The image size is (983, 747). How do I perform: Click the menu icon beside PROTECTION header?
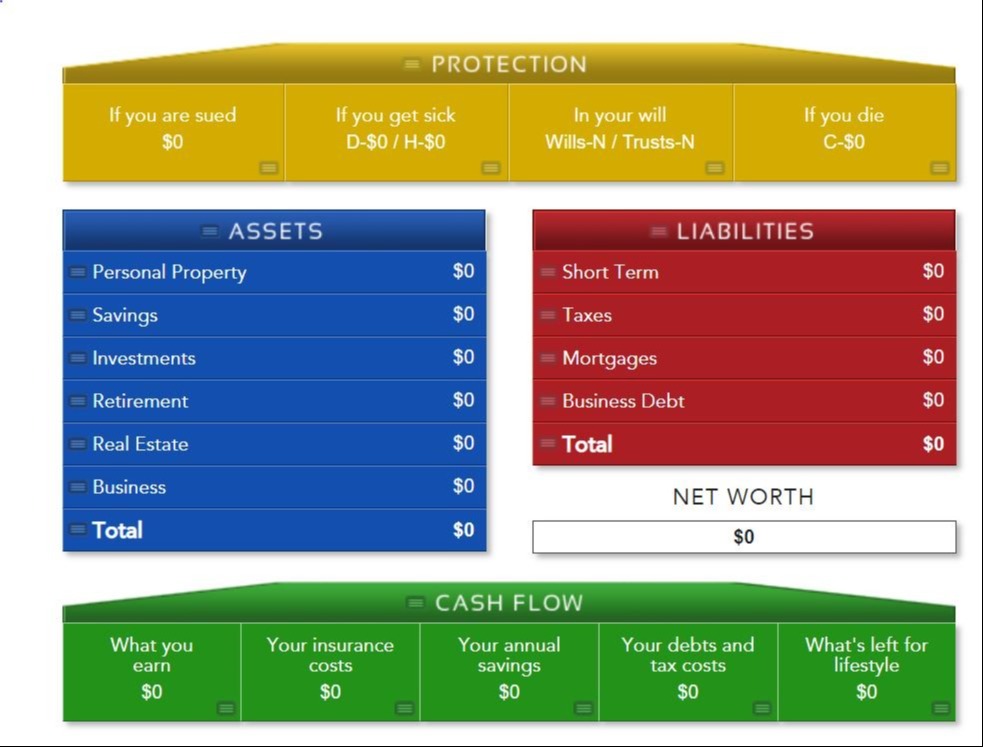[411, 65]
